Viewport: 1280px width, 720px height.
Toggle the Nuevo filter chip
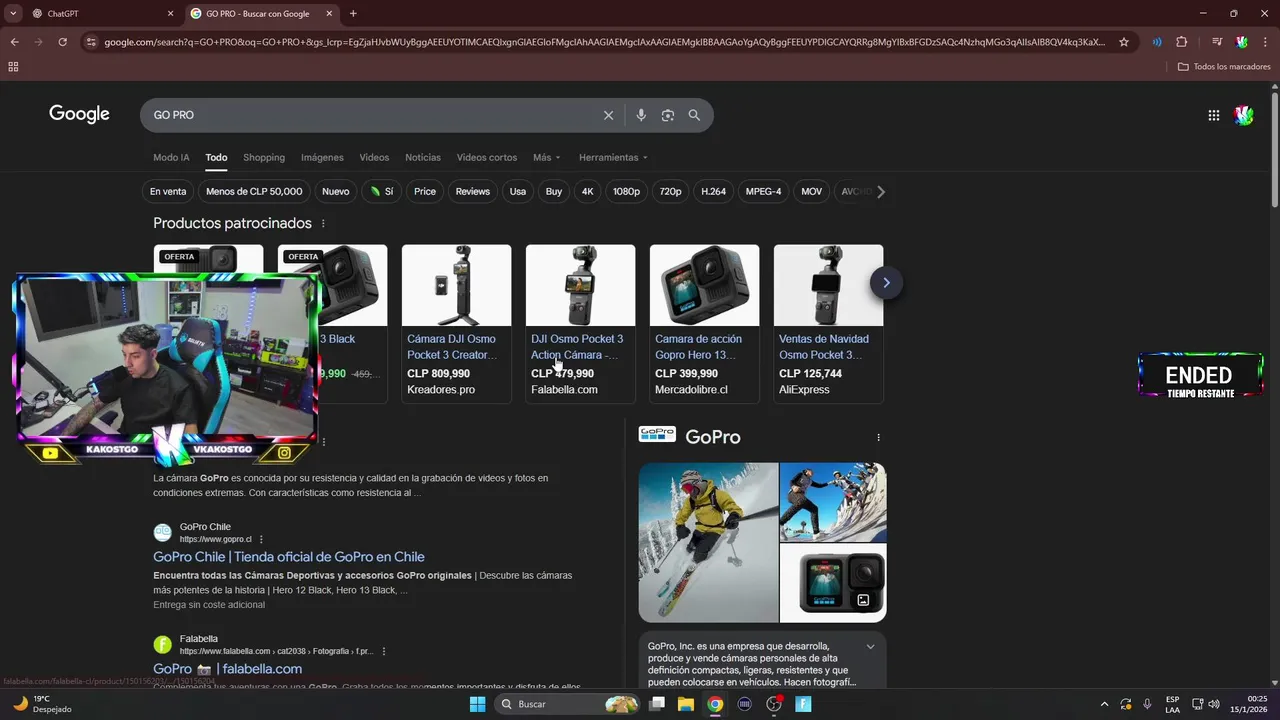click(336, 191)
